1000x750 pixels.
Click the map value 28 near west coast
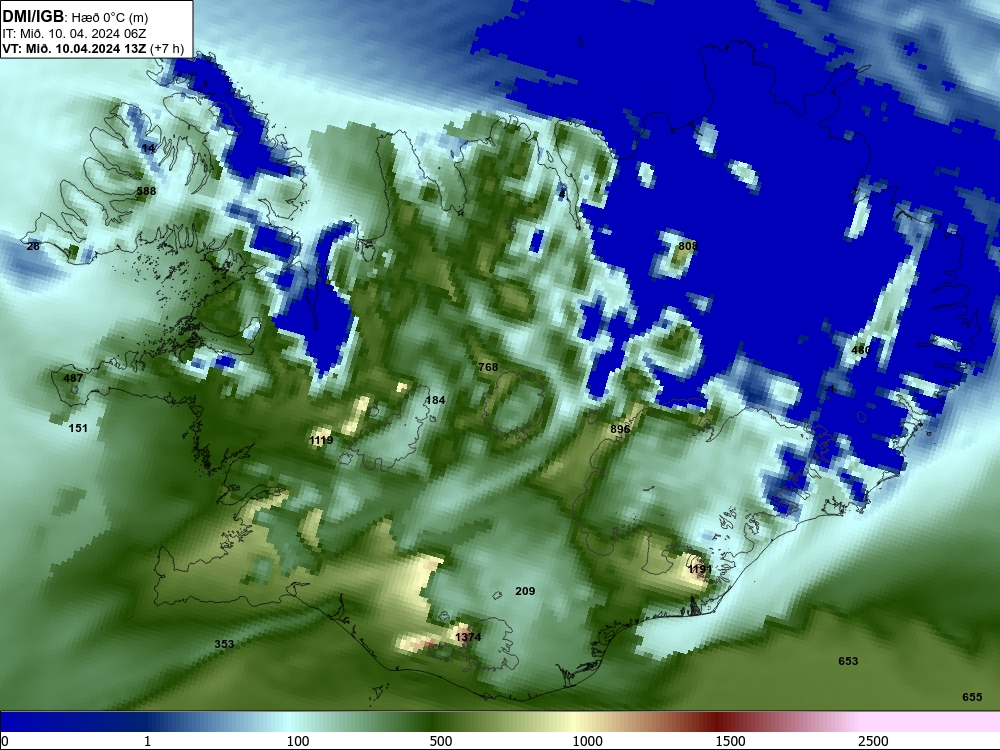tap(33, 246)
